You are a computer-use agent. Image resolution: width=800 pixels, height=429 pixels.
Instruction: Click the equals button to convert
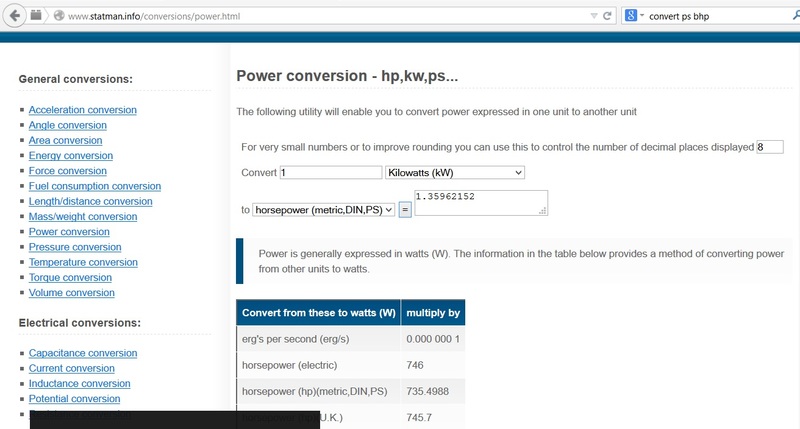pyautogui.click(x=405, y=210)
